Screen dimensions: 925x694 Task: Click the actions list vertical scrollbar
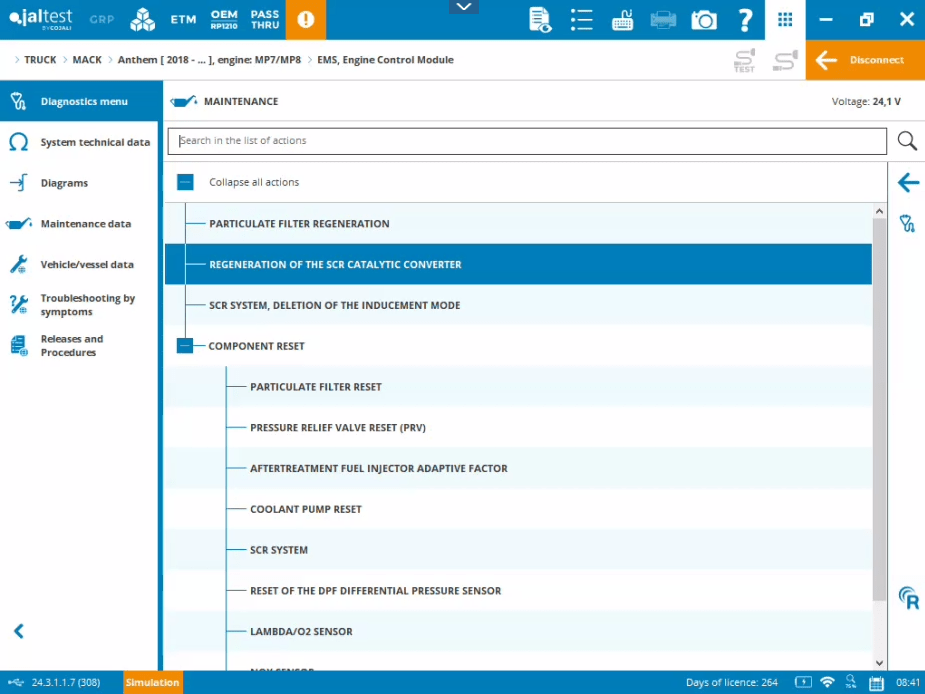click(x=879, y=400)
